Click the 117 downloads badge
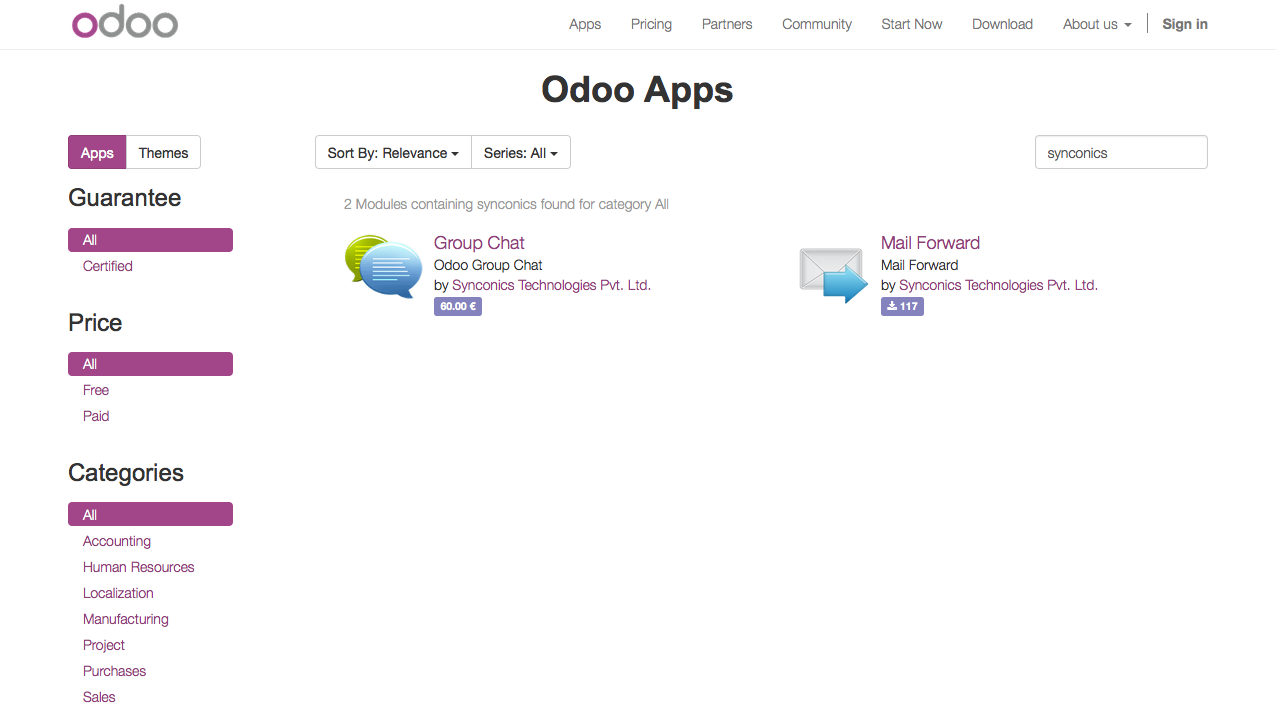 pyautogui.click(x=902, y=307)
